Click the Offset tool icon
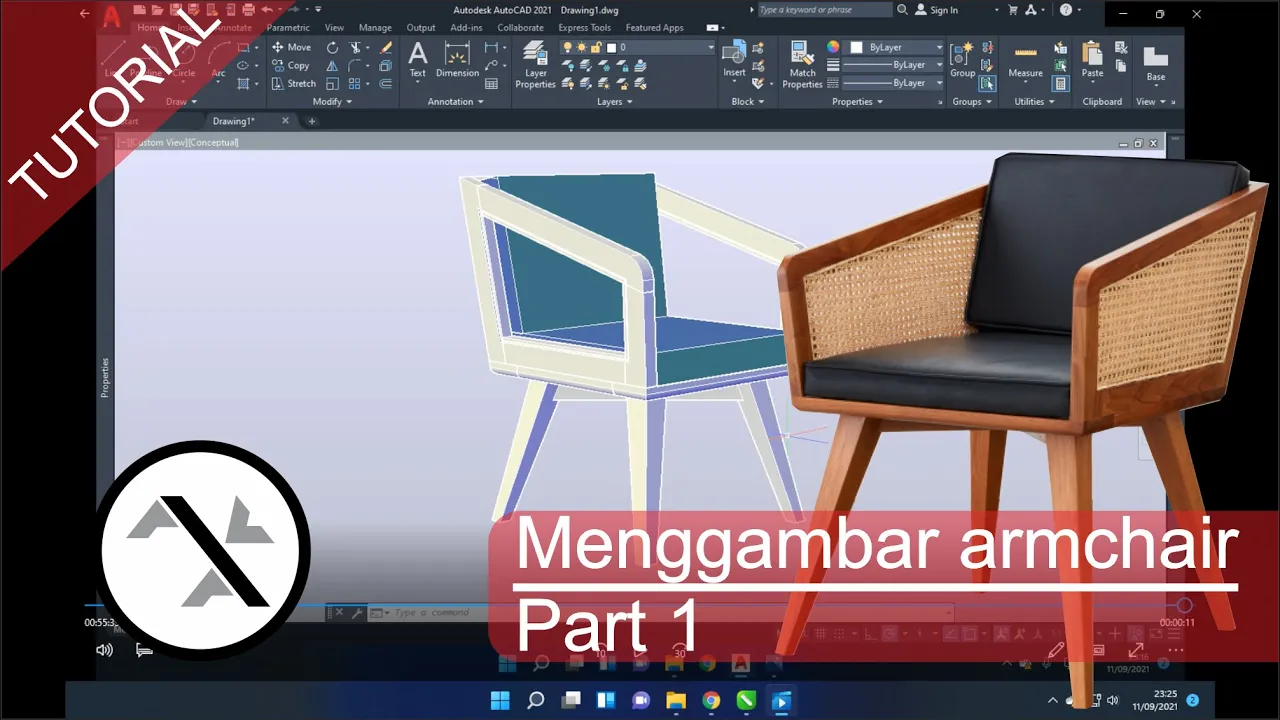The image size is (1280, 720). tap(386, 83)
